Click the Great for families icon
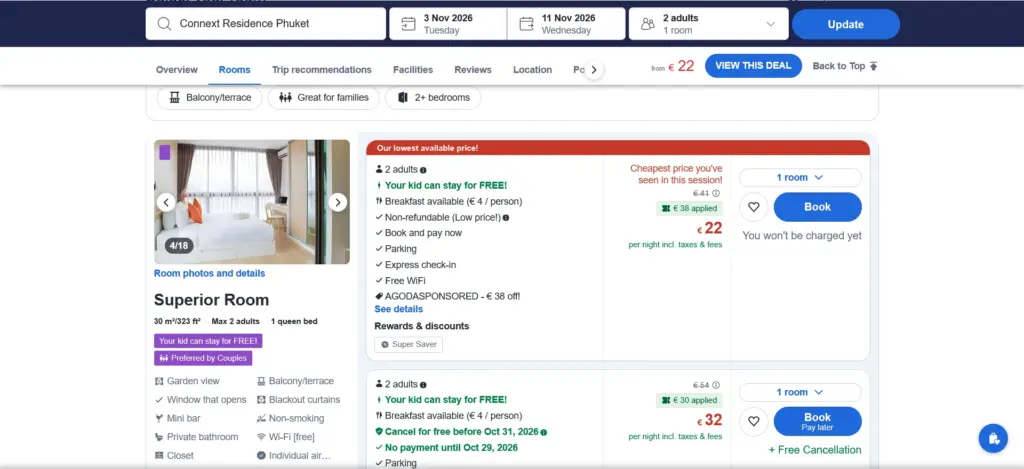The width and height of the screenshot is (1024, 469). (285, 97)
